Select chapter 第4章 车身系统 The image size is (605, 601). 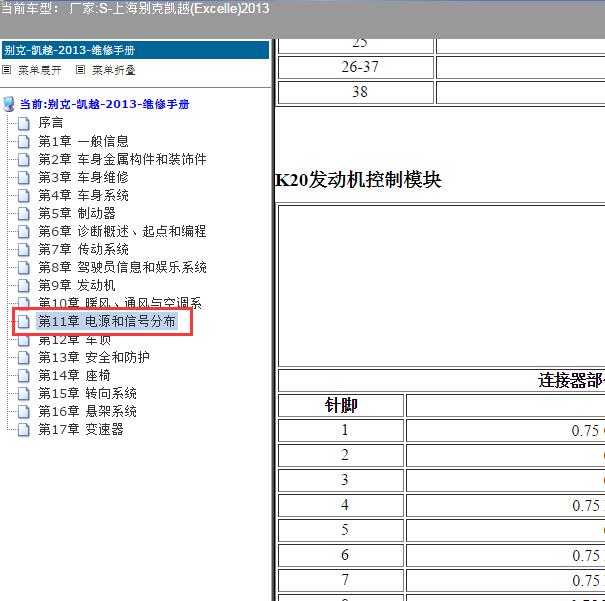click(83, 196)
